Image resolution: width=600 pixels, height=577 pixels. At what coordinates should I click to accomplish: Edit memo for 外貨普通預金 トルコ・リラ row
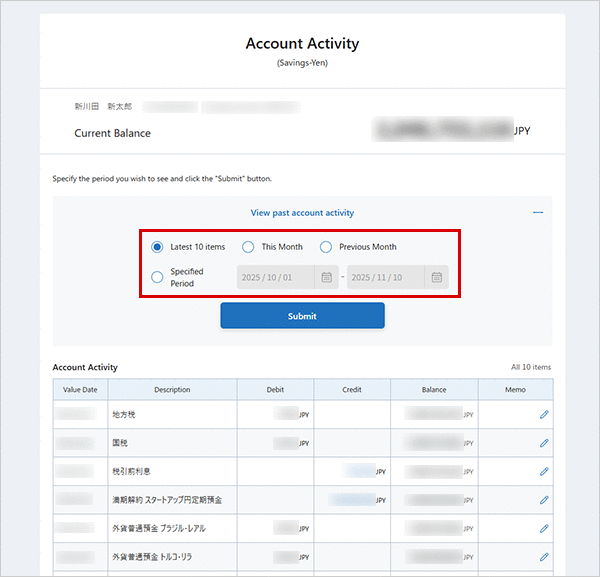(544, 557)
